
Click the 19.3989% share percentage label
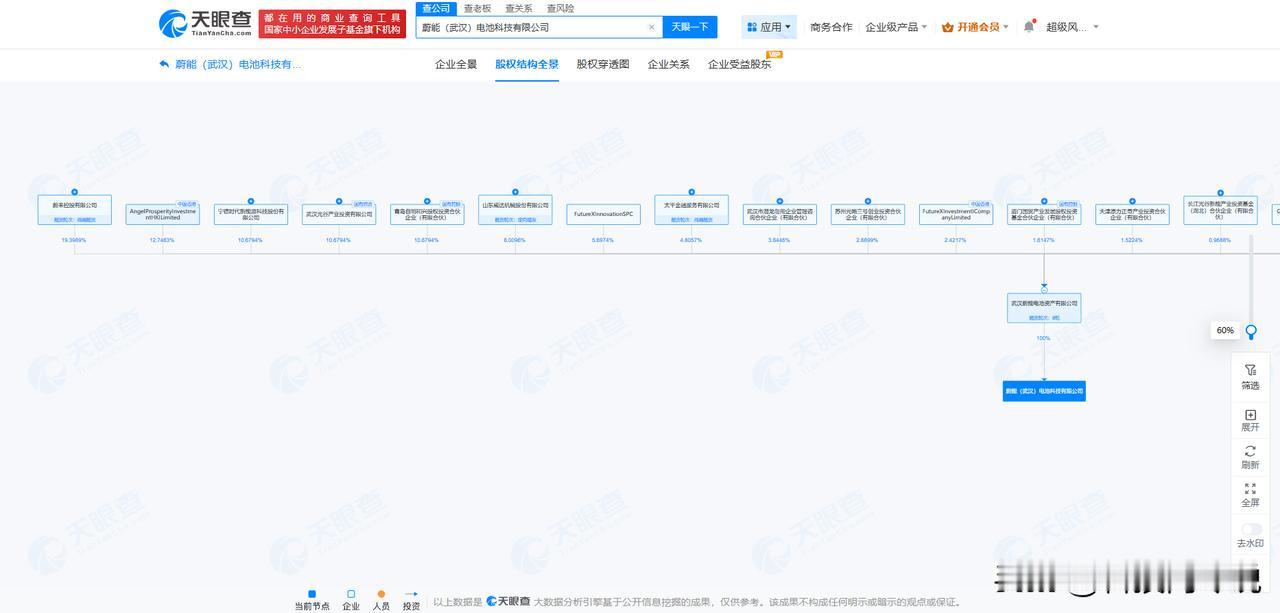74,240
